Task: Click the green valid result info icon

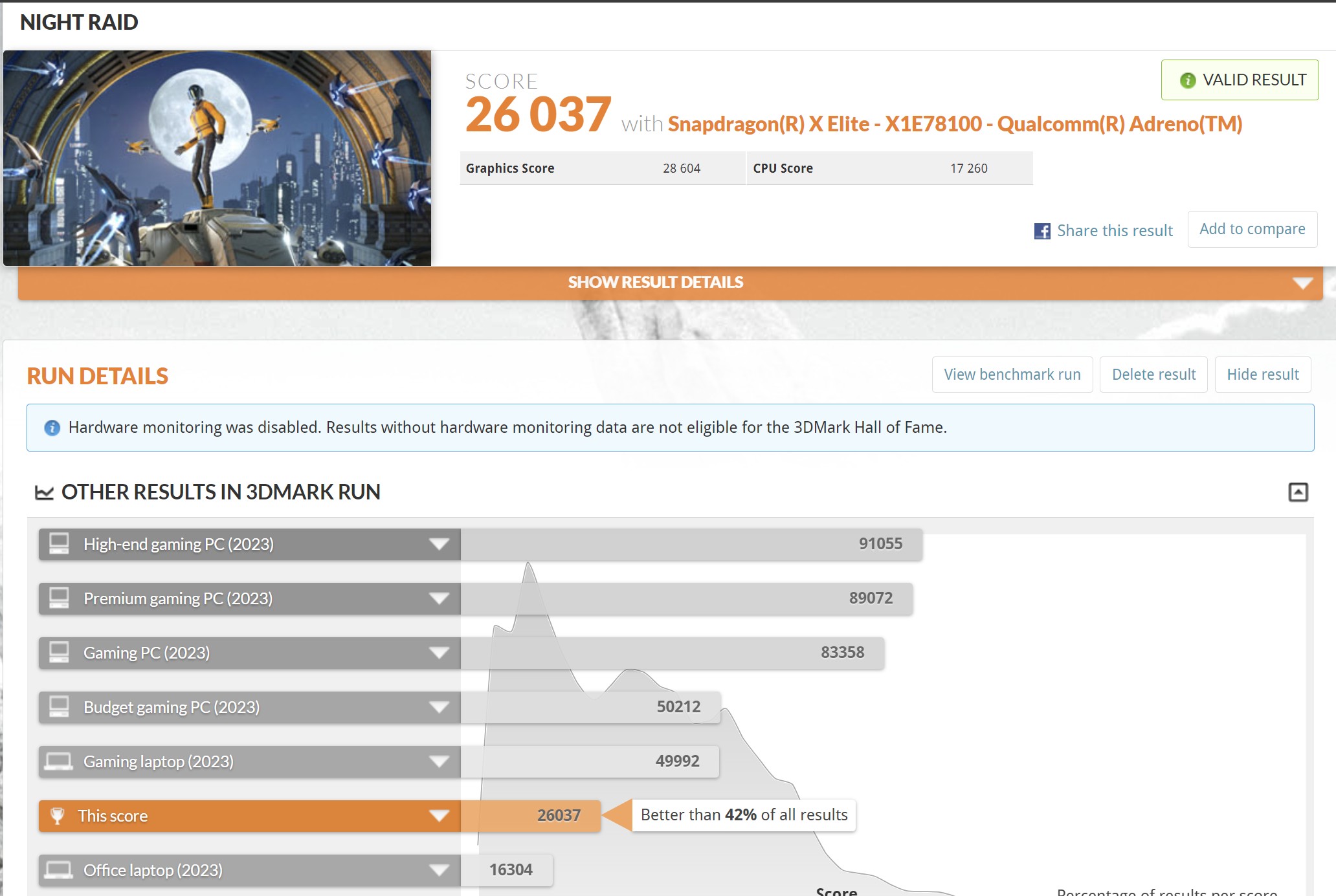Action: 1188,80
